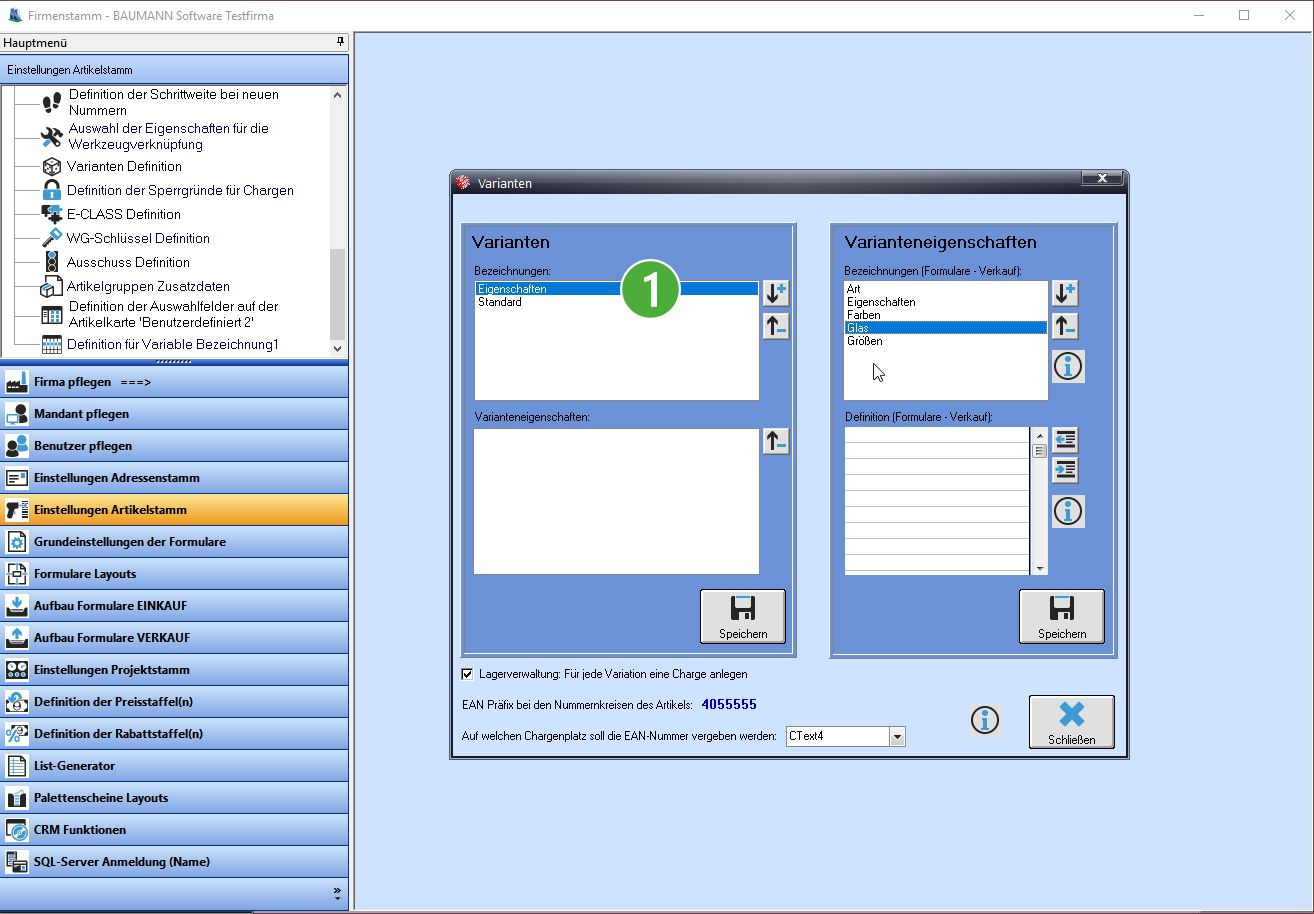
Task: Click the Schließen button
Action: (x=1072, y=722)
